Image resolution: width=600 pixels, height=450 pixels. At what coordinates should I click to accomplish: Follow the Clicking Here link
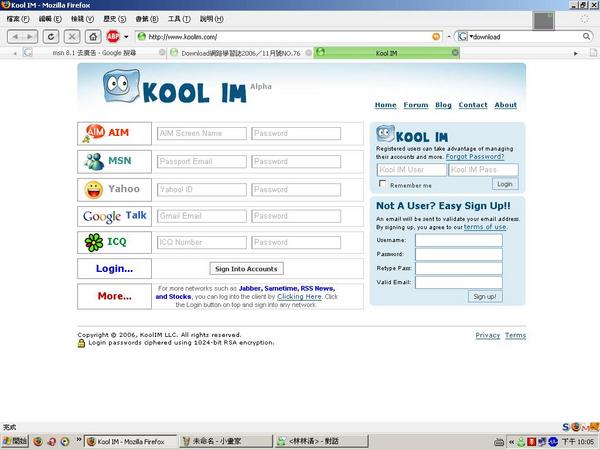[299, 297]
